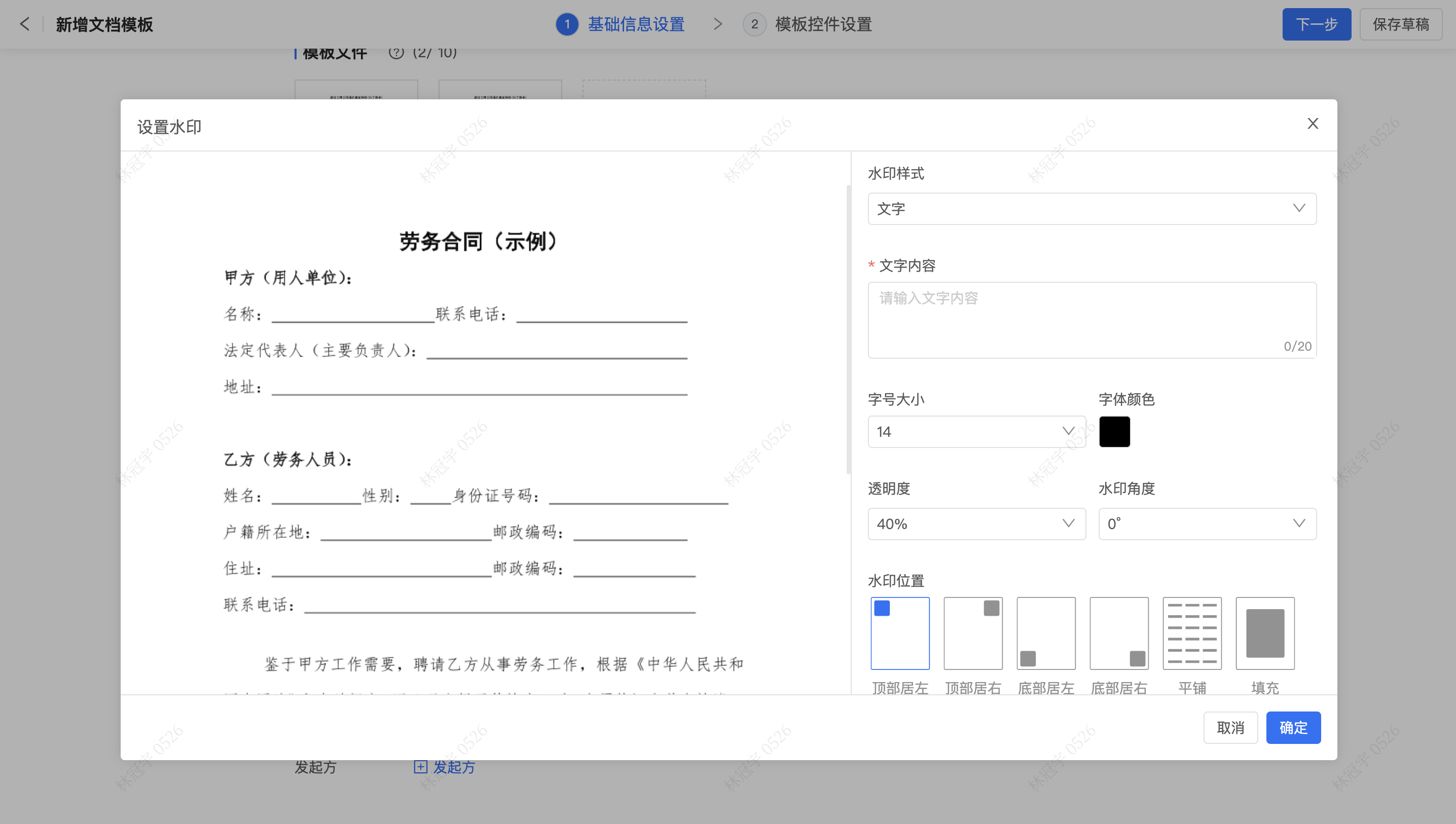Select 底部居左 watermark position
The image size is (1456, 824).
(x=1046, y=633)
